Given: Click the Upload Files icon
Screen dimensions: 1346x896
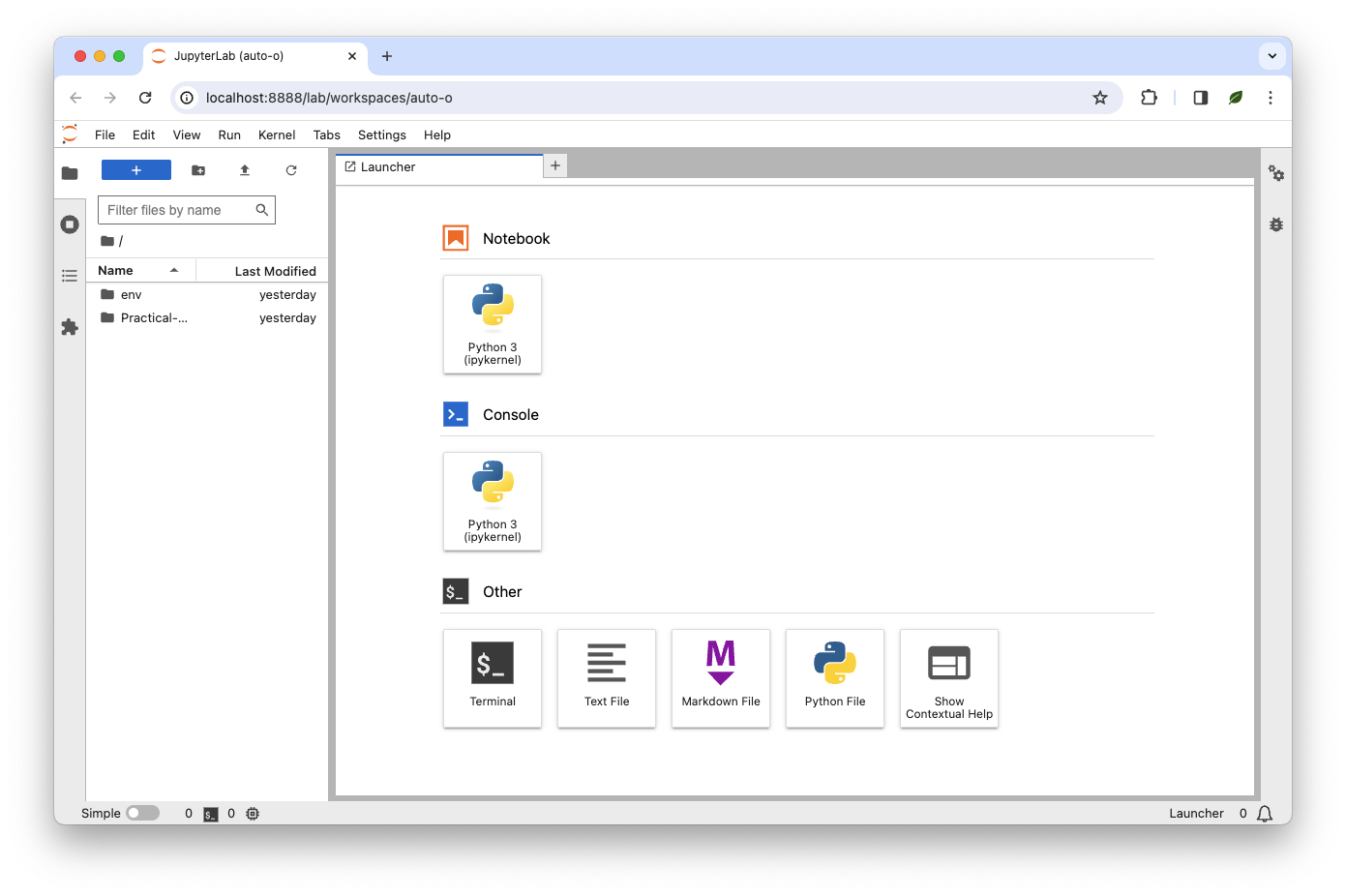Looking at the screenshot, I should click(x=245, y=170).
